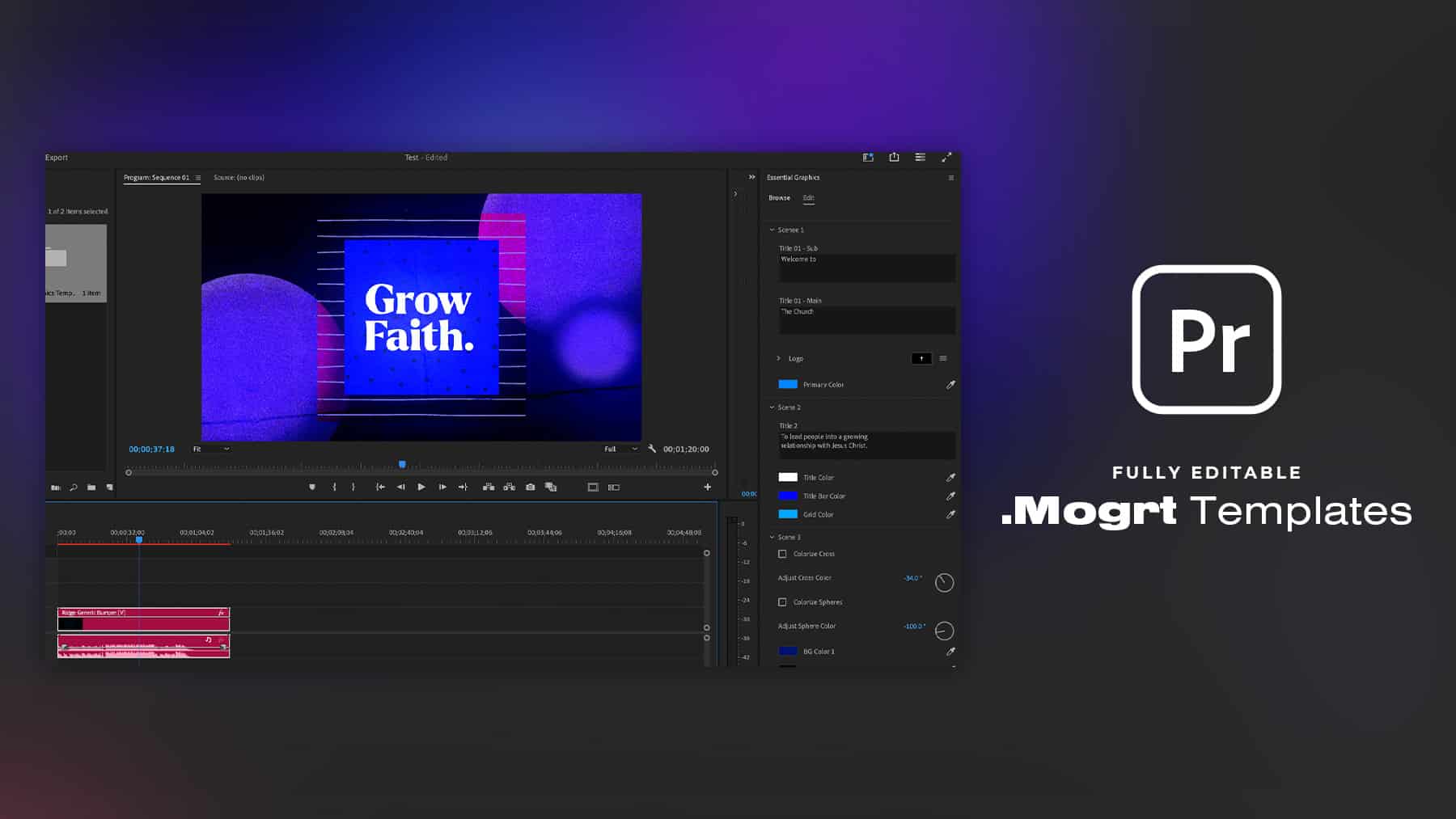
Task: Pick Title Color with the eyedropper
Action: point(950,478)
